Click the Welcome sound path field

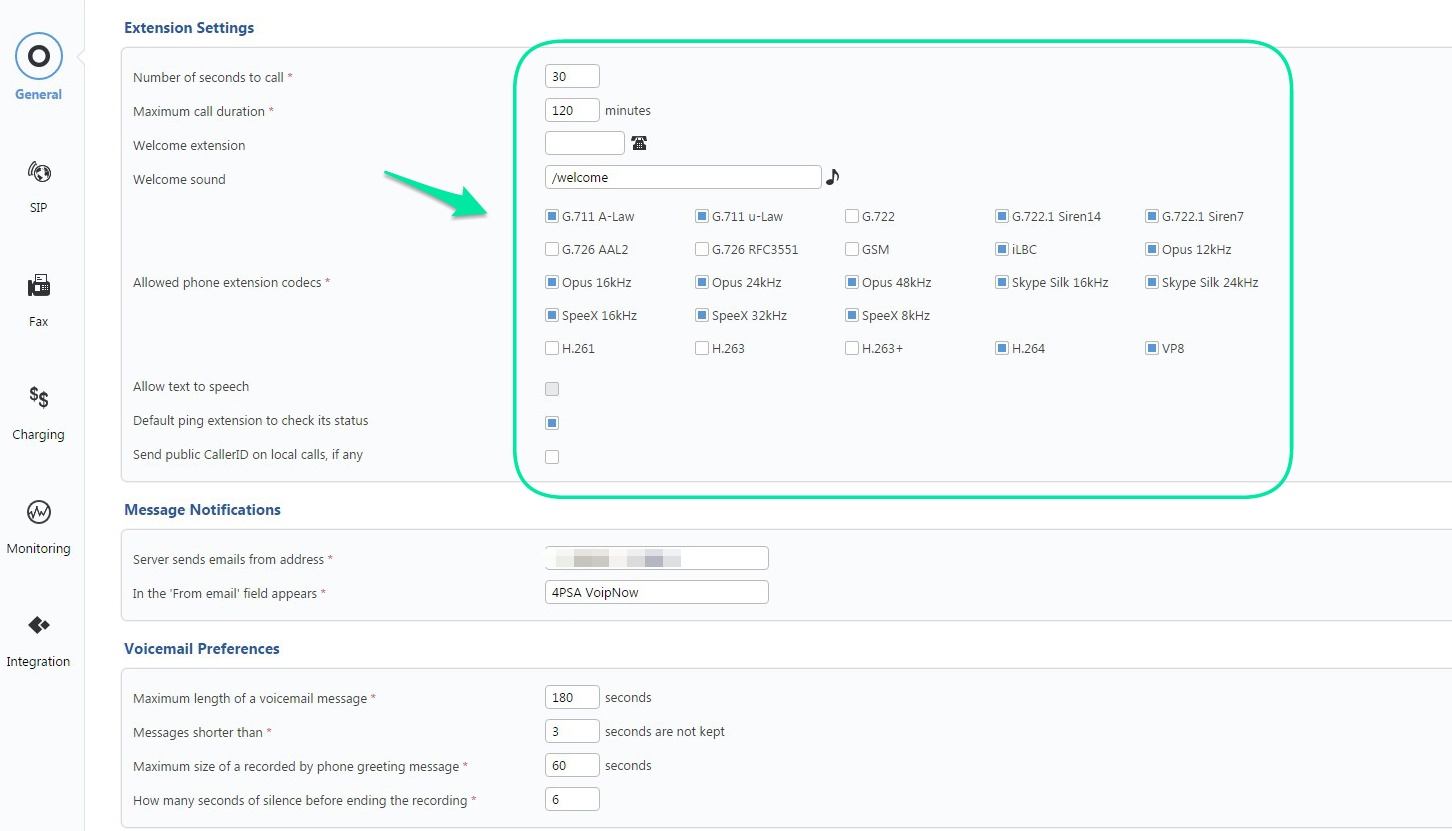coord(683,177)
